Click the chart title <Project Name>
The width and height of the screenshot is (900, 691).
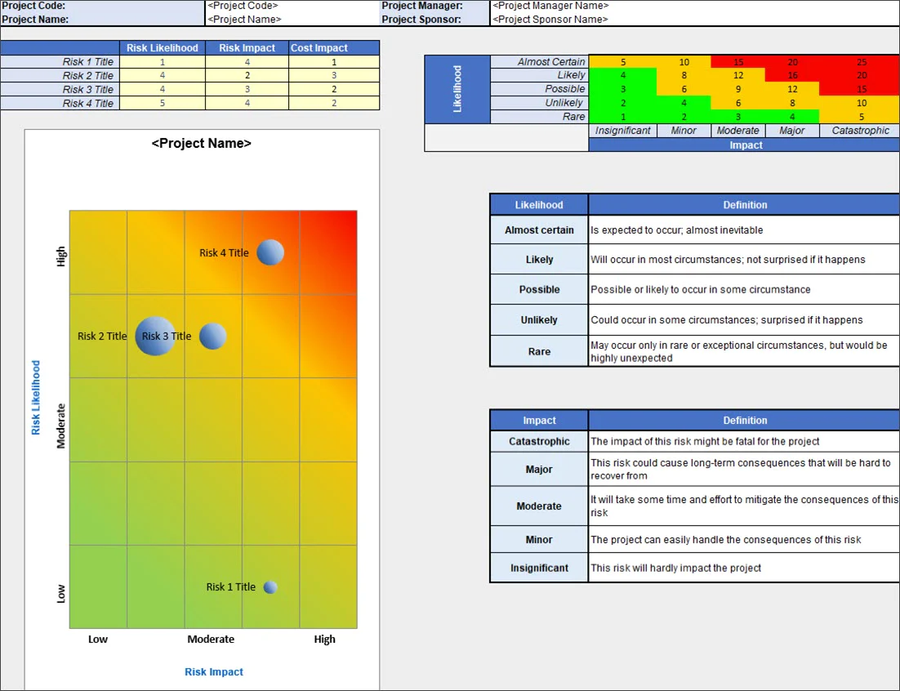pyautogui.click(x=201, y=144)
